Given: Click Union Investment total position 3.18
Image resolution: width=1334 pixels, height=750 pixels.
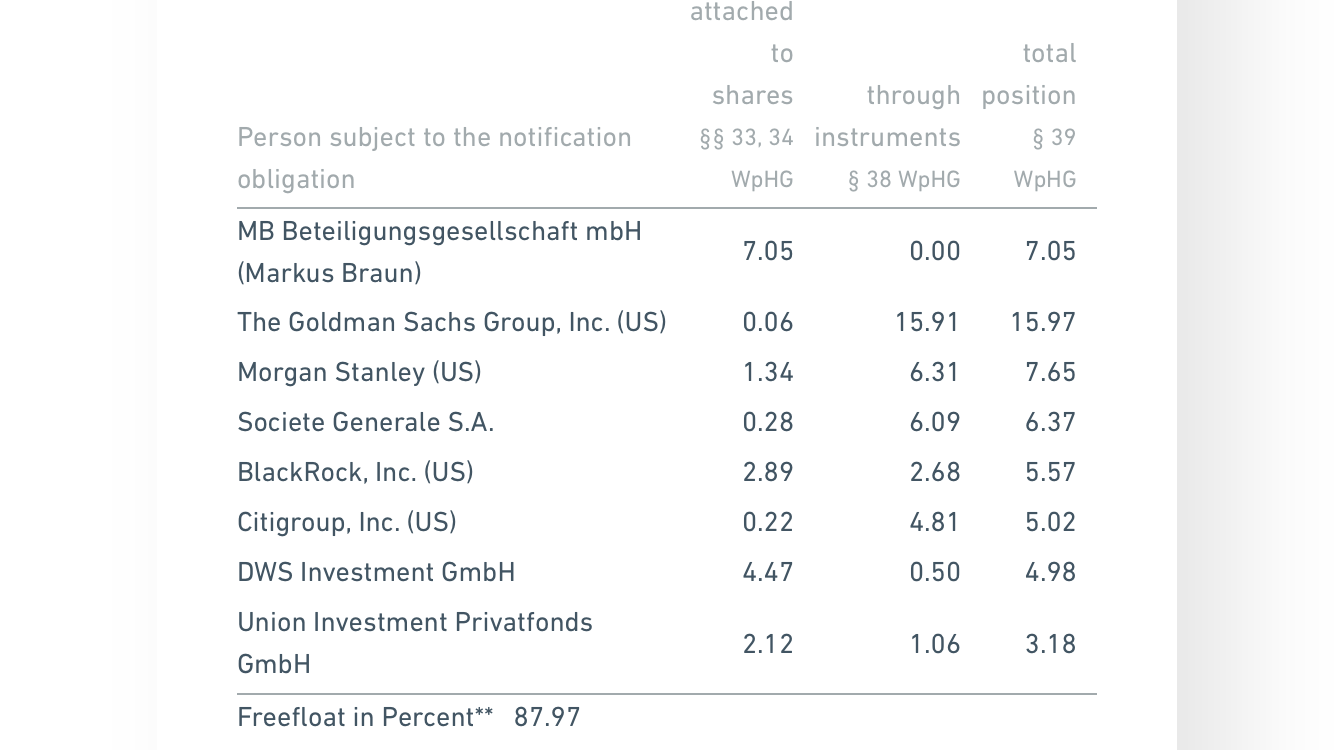Looking at the screenshot, I should [1050, 644].
